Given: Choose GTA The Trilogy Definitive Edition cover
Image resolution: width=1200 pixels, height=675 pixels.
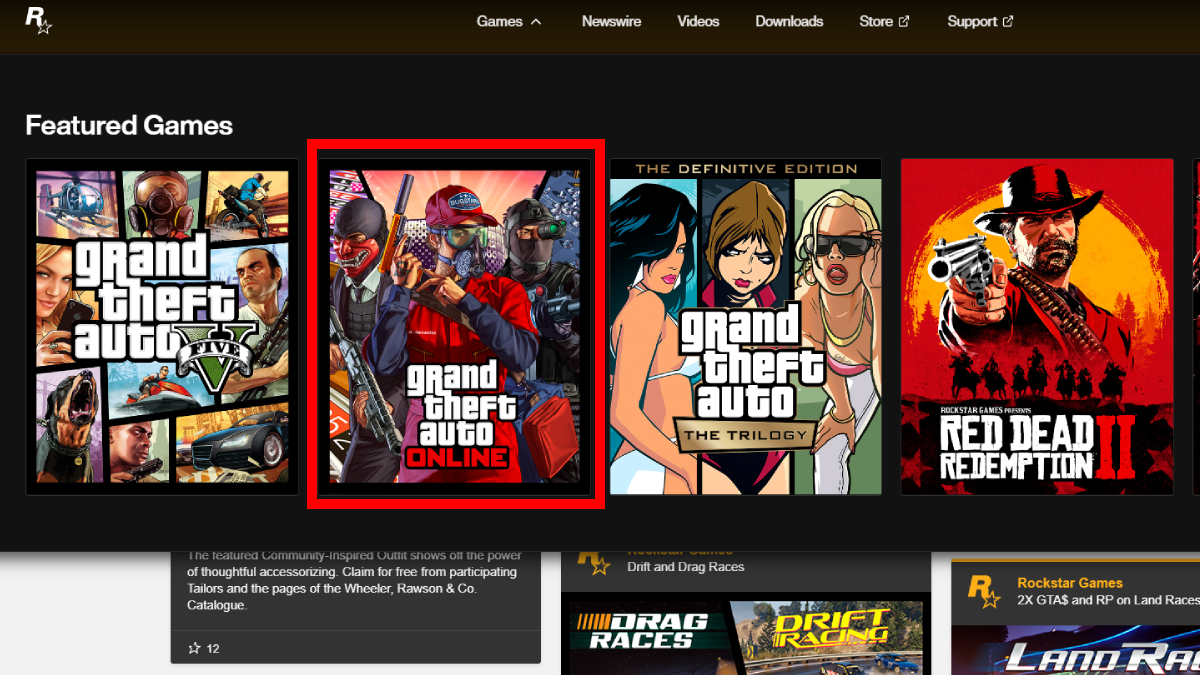Looking at the screenshot, I should 745,326.
